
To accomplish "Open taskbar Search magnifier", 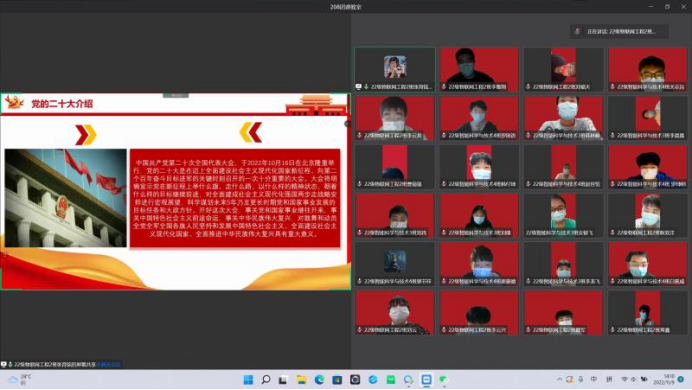I will (266, 380).
